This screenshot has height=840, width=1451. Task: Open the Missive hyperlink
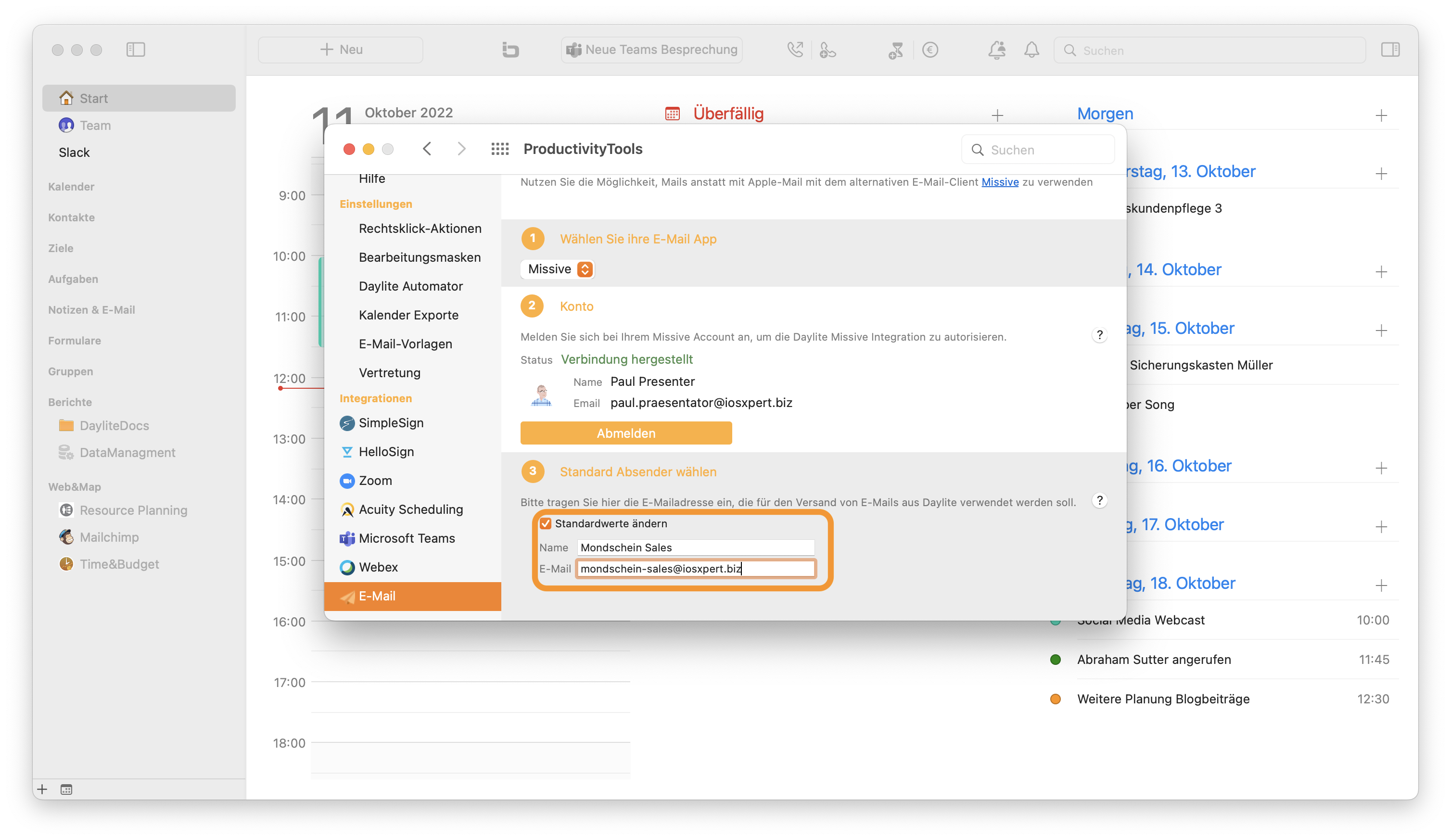tap(1000, 182)
